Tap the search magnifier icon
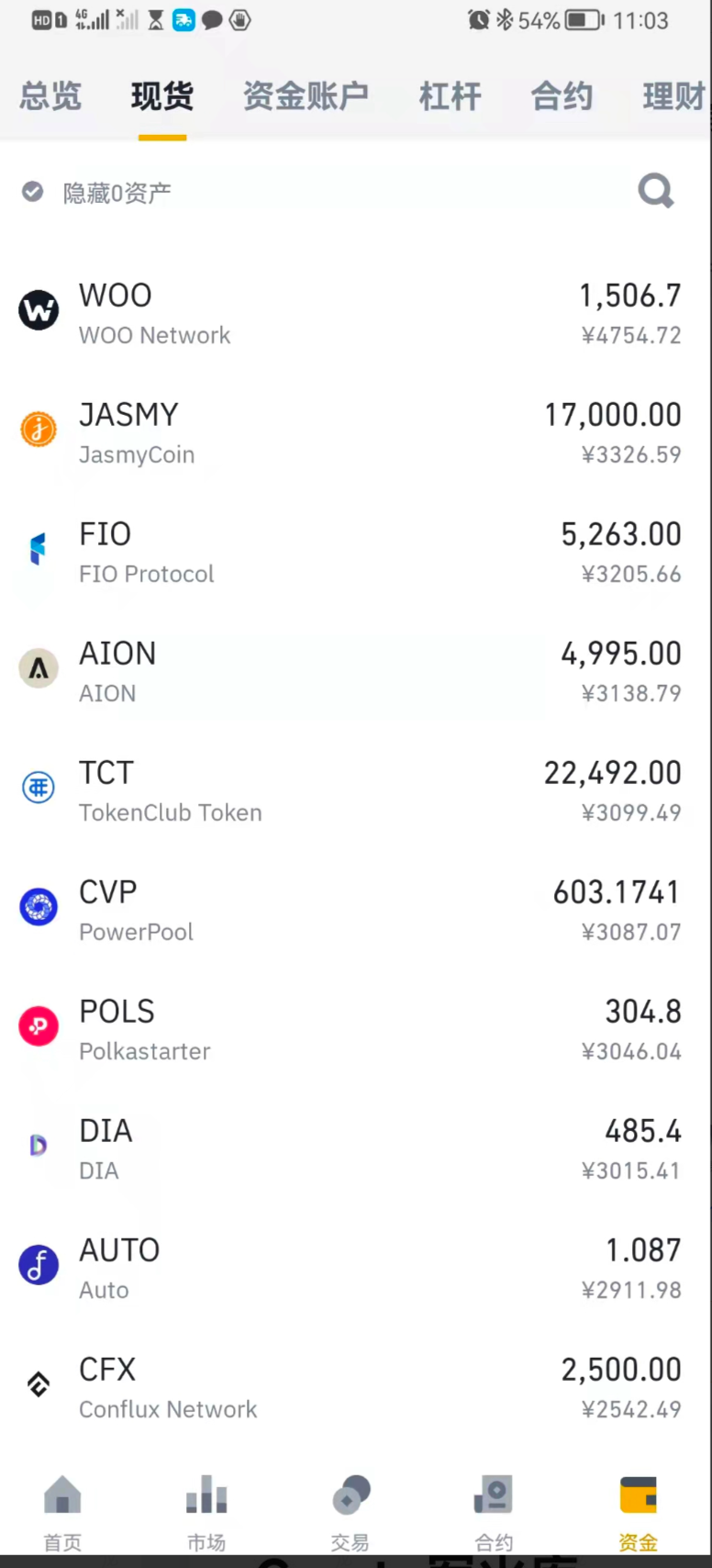Viewport: 712px width, 1568px height. tap(655, 191)
